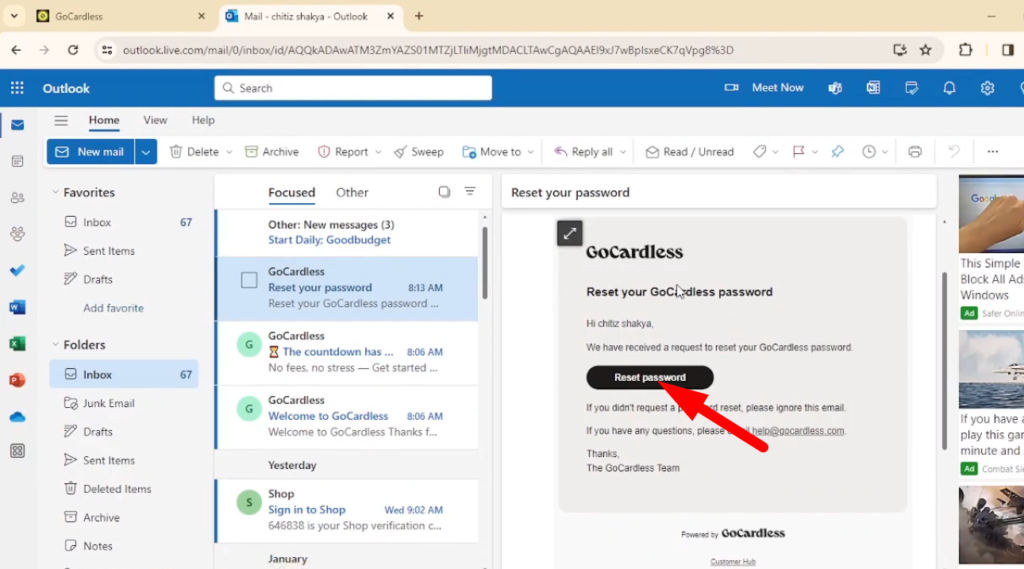Open the To Do checkmark app
Screen dimensions: 1024x569
(18, 270)
